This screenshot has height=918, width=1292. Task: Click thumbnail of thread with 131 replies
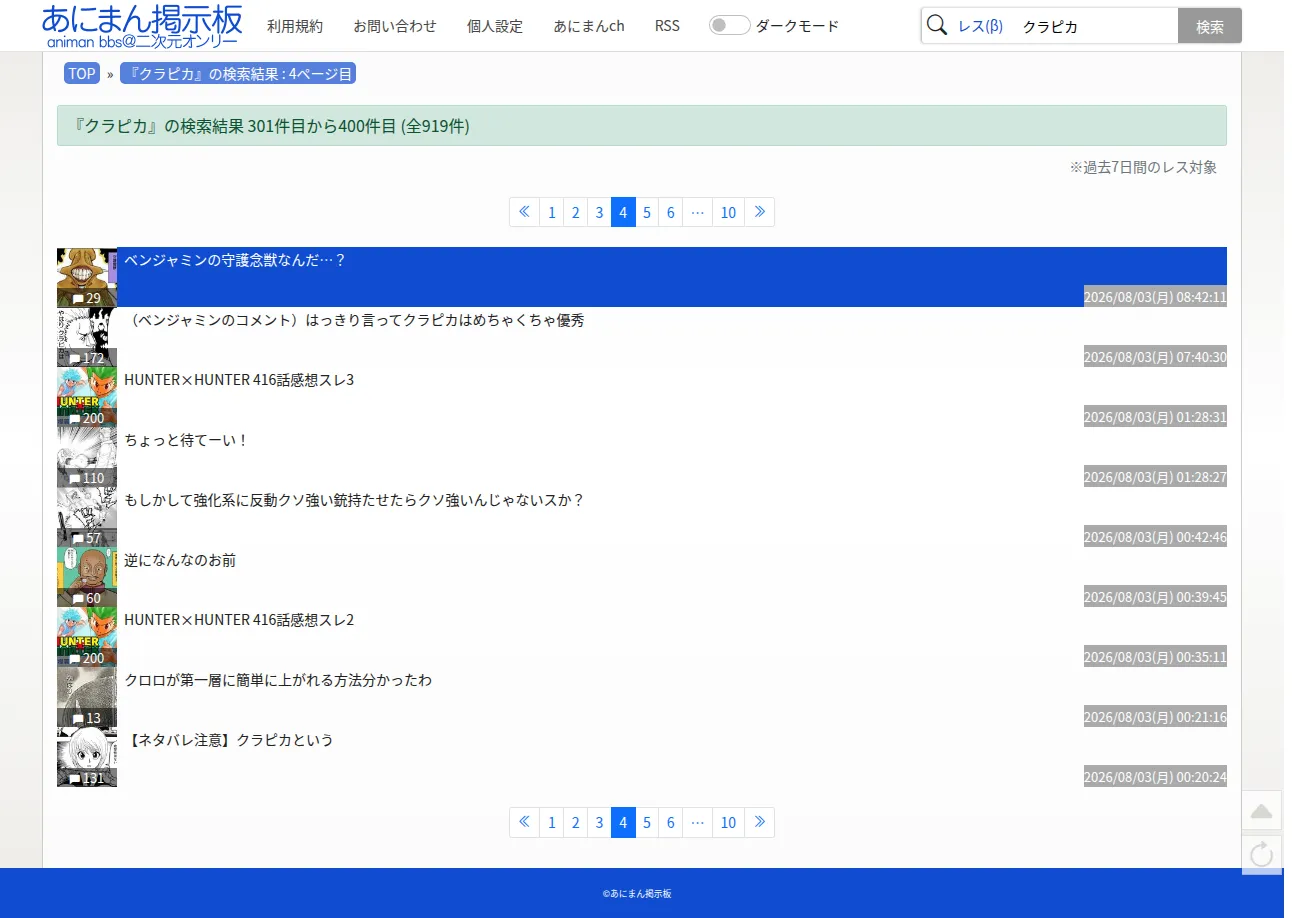click(87, 757)
